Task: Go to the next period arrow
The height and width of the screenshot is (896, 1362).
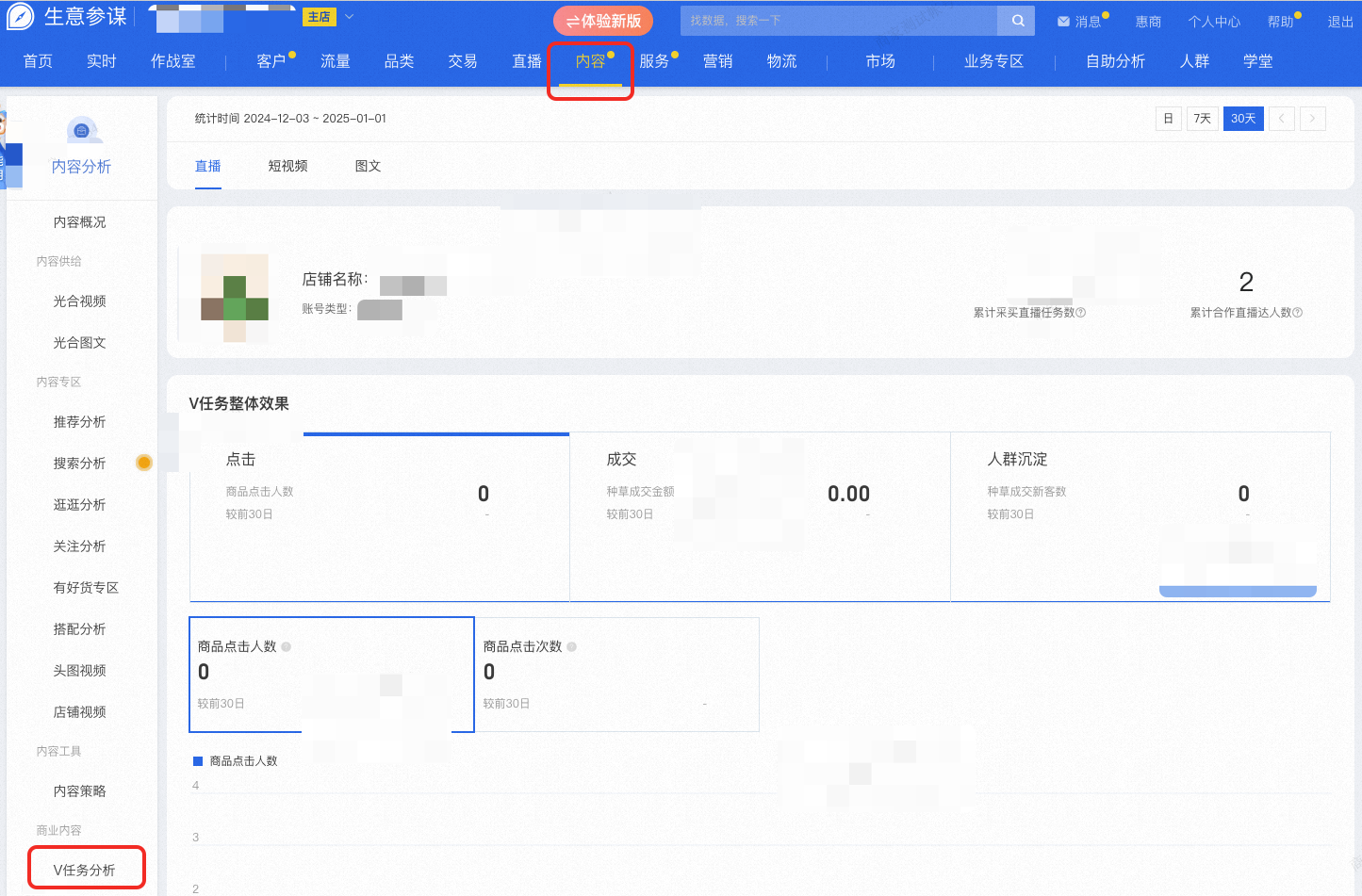Action: tap(1313, 119)
